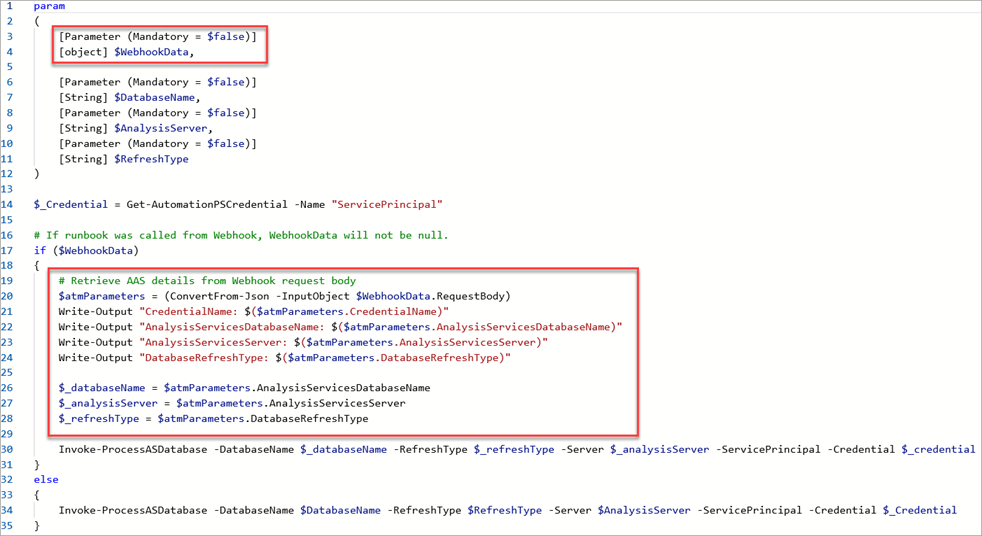The image size is (982, 536).
Task: Click the $atmParameters variable on line 20
Action: tap(102, 296)
